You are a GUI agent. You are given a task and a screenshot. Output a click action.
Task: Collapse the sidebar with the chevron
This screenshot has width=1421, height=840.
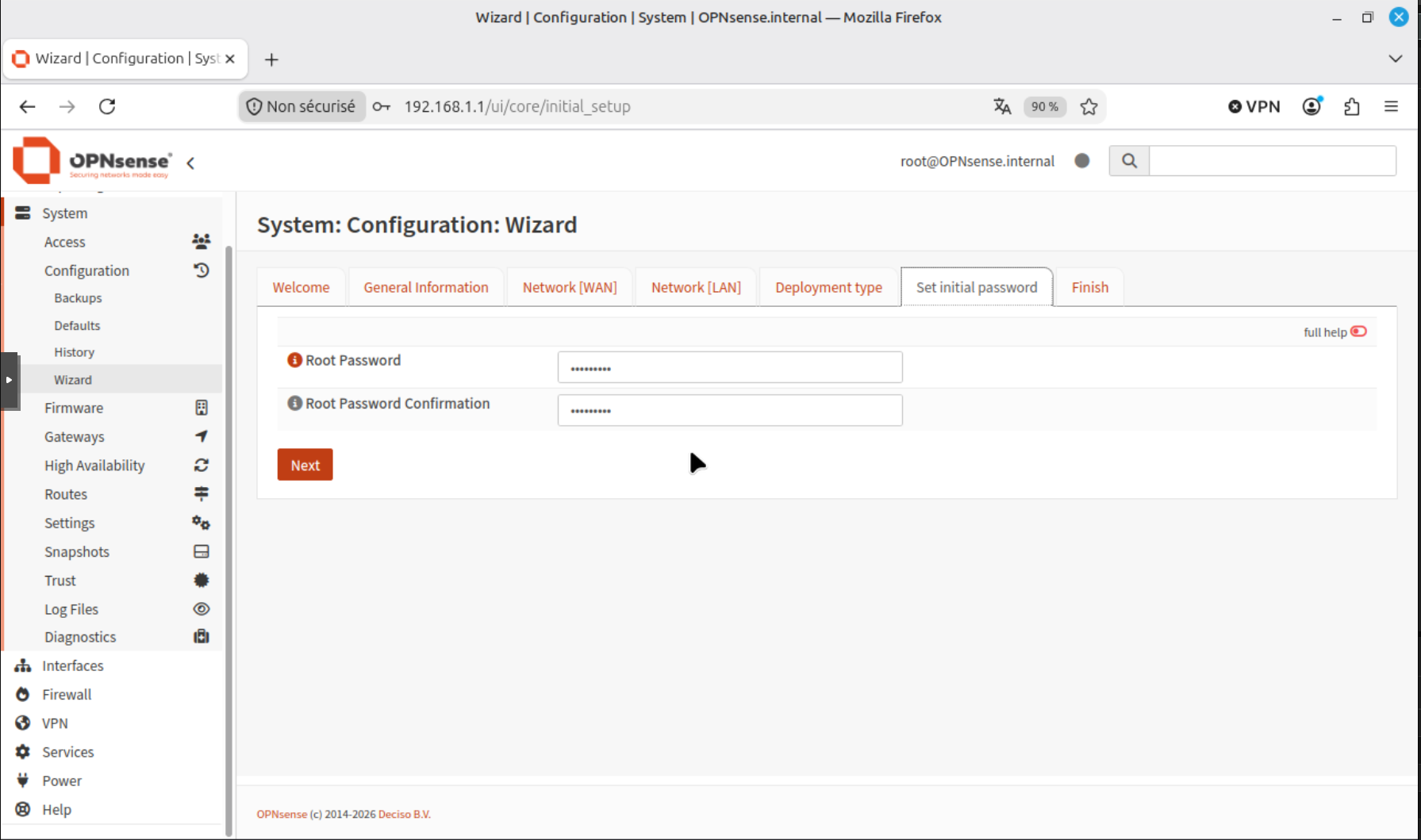(x=190, y=163)
